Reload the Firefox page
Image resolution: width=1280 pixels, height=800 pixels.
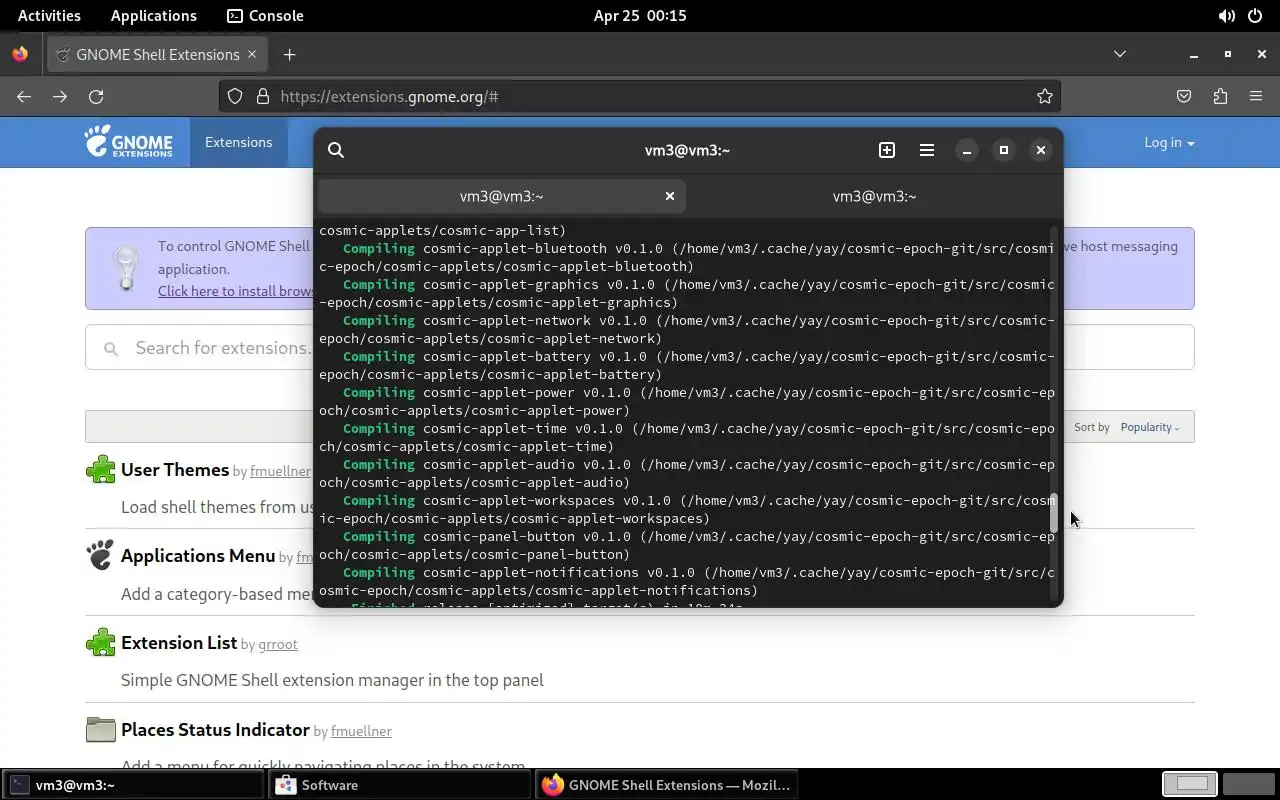tap(96, 96)
